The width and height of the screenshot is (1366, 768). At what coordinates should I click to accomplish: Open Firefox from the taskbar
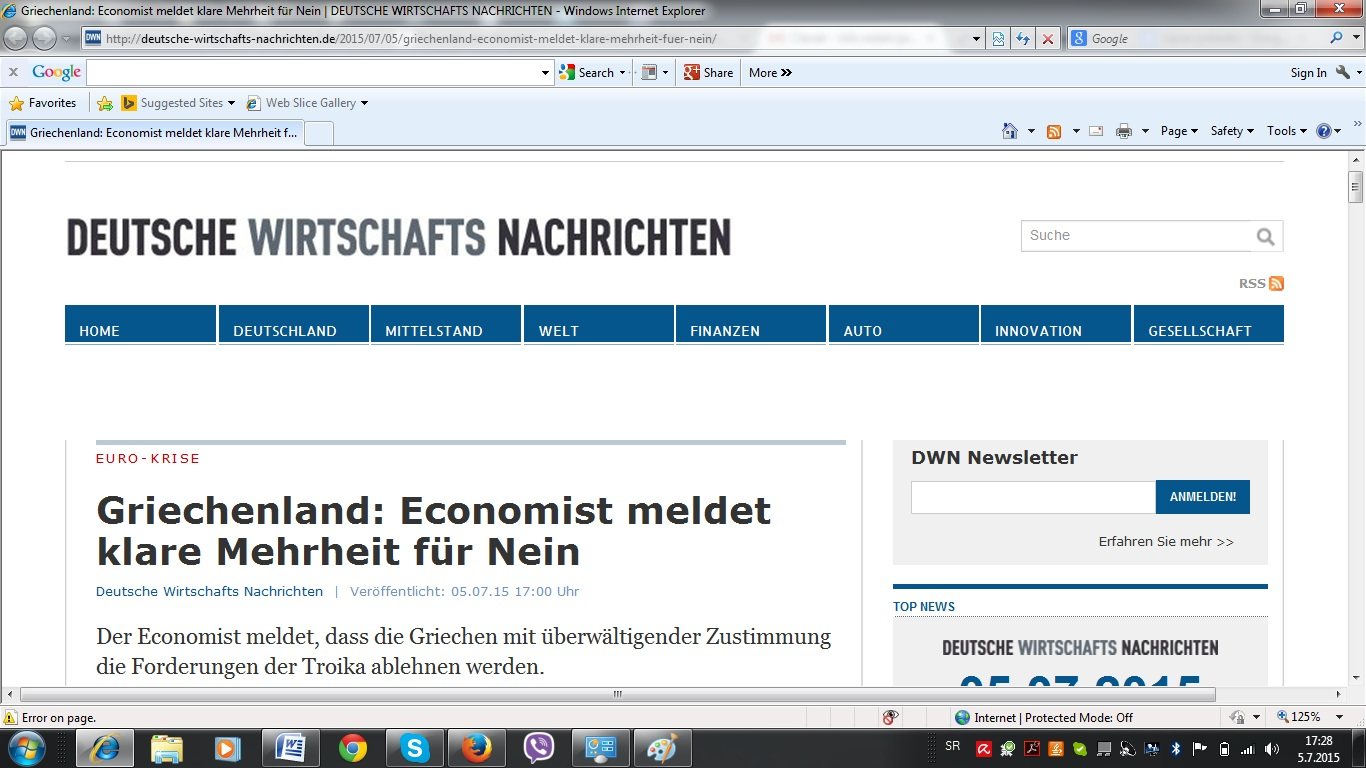point(477,748)
